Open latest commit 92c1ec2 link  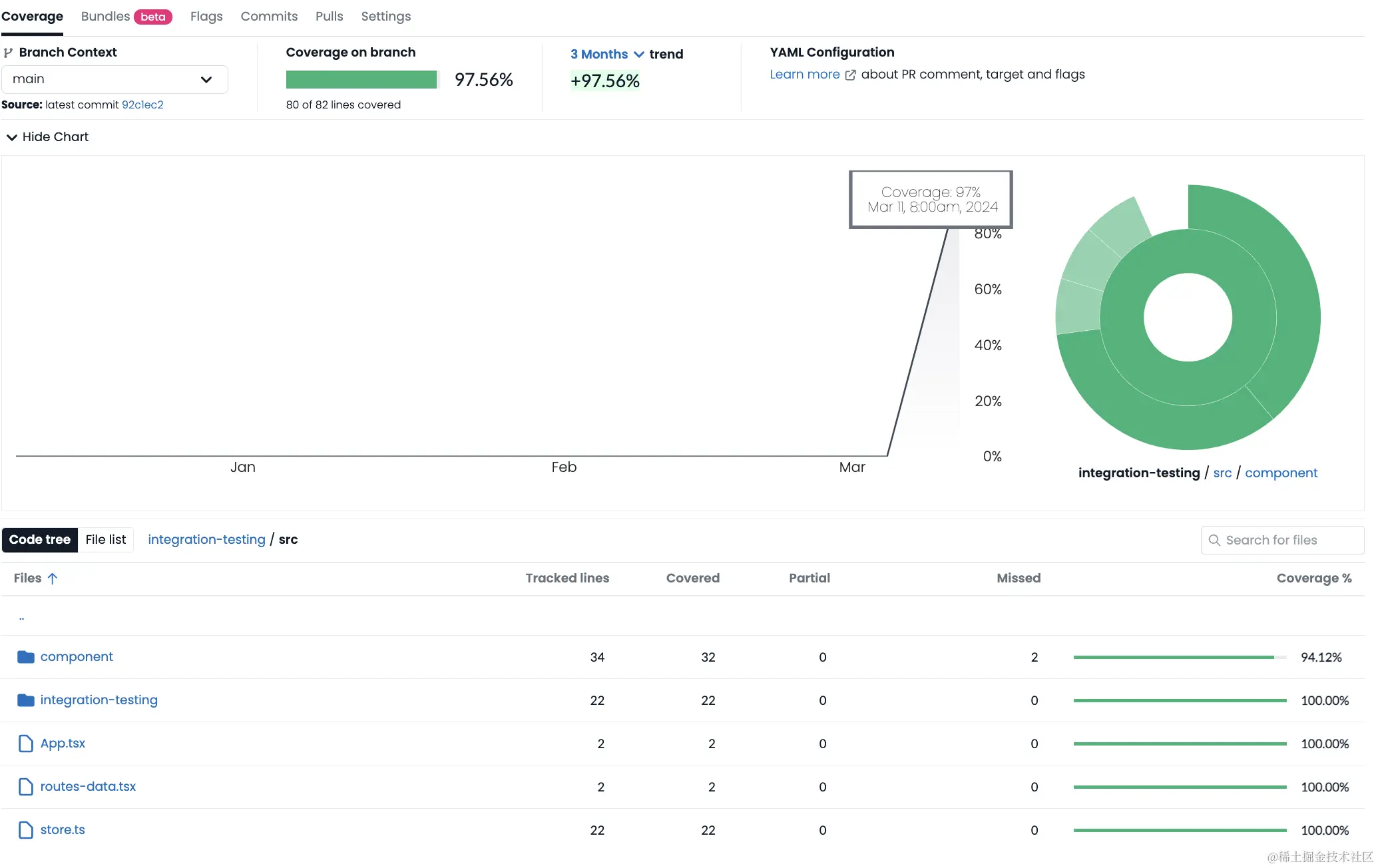point(142,105)
